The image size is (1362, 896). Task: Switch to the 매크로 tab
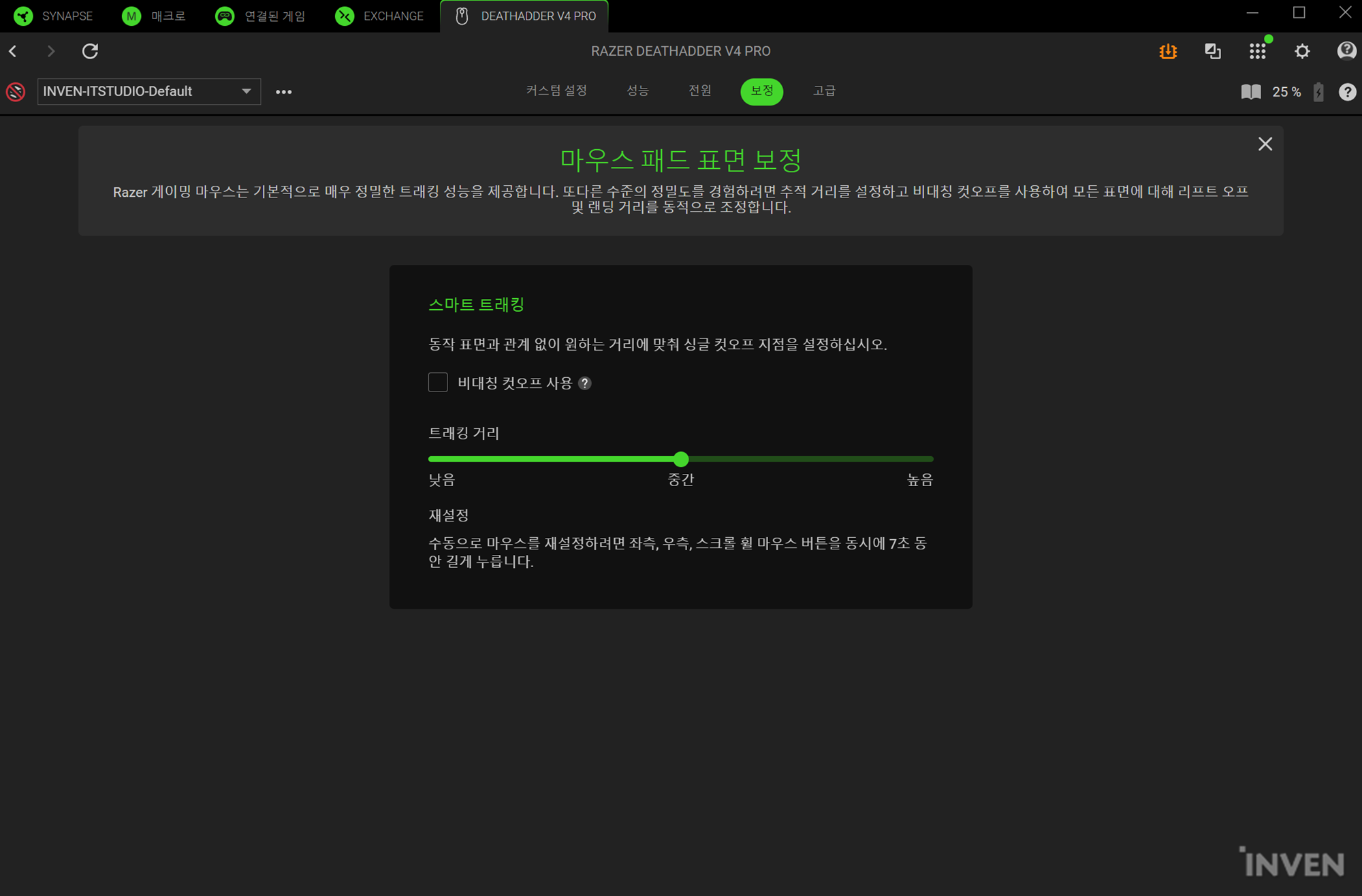tap(154, 16)
